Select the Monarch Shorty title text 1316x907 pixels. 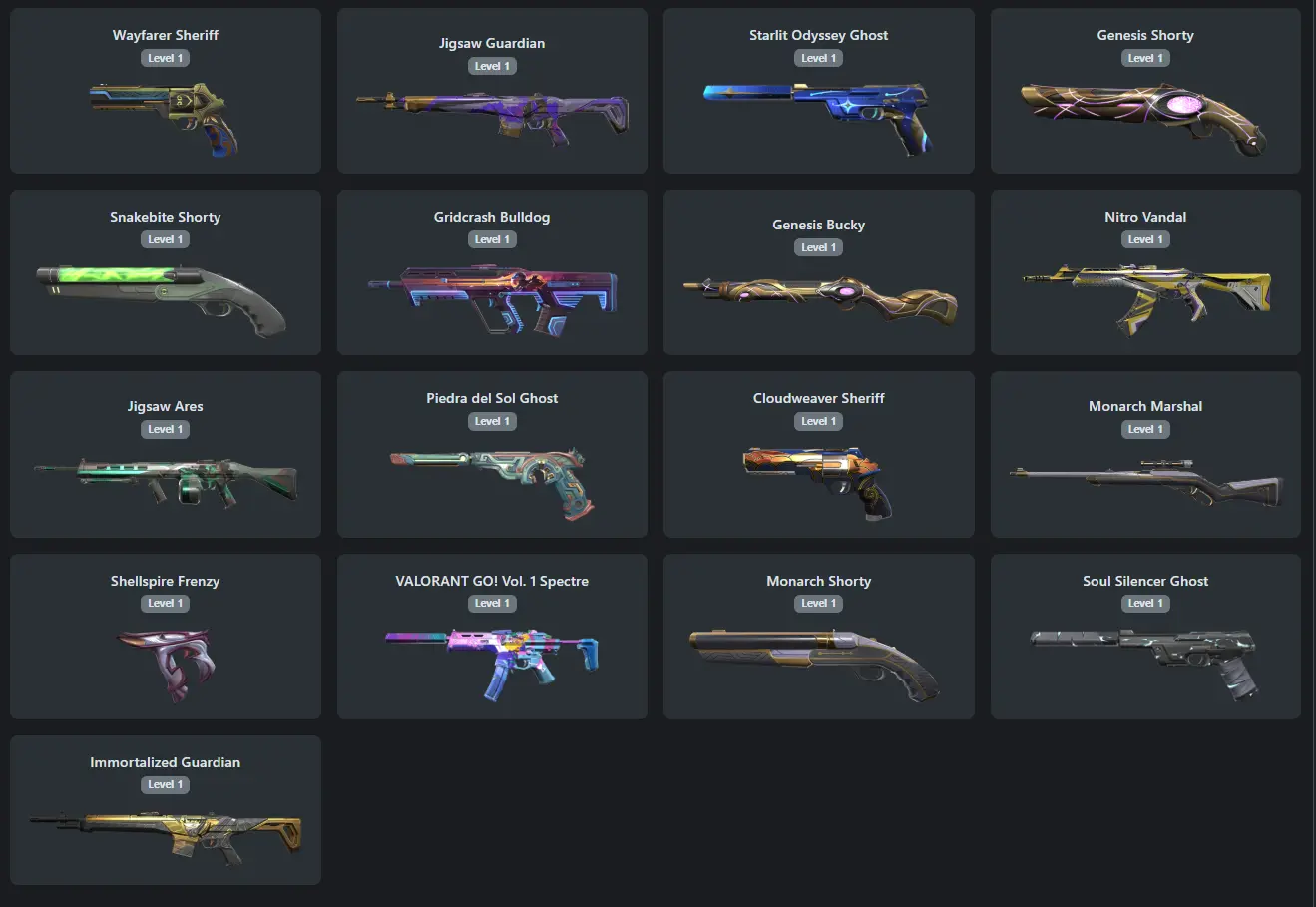pyautogui.click(x=818, y=581)
